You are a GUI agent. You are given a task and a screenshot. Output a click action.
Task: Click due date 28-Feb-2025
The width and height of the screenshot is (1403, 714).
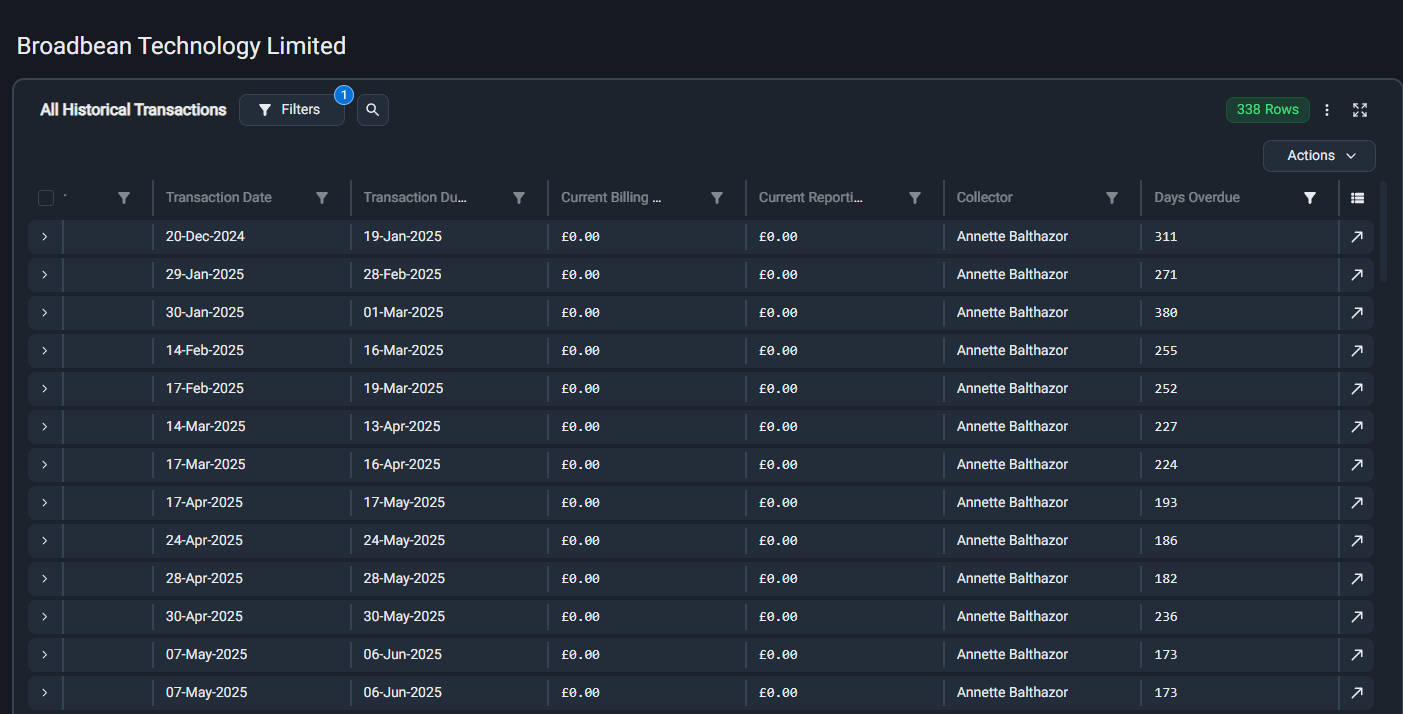(x=404, y=275)
